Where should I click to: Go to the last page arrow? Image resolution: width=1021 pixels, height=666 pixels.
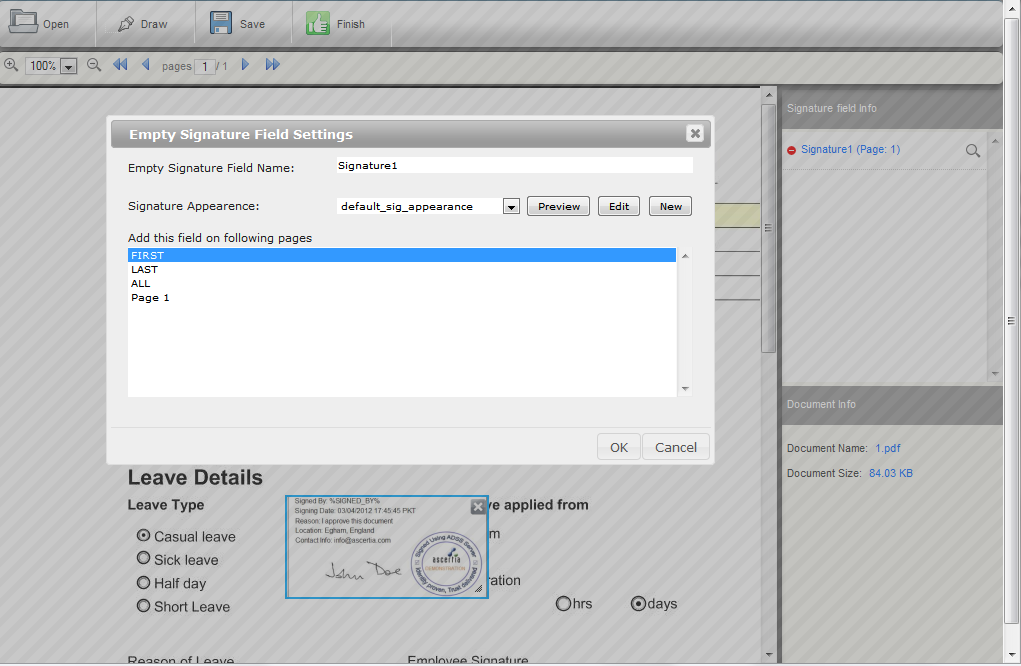[x=272, y=65]
